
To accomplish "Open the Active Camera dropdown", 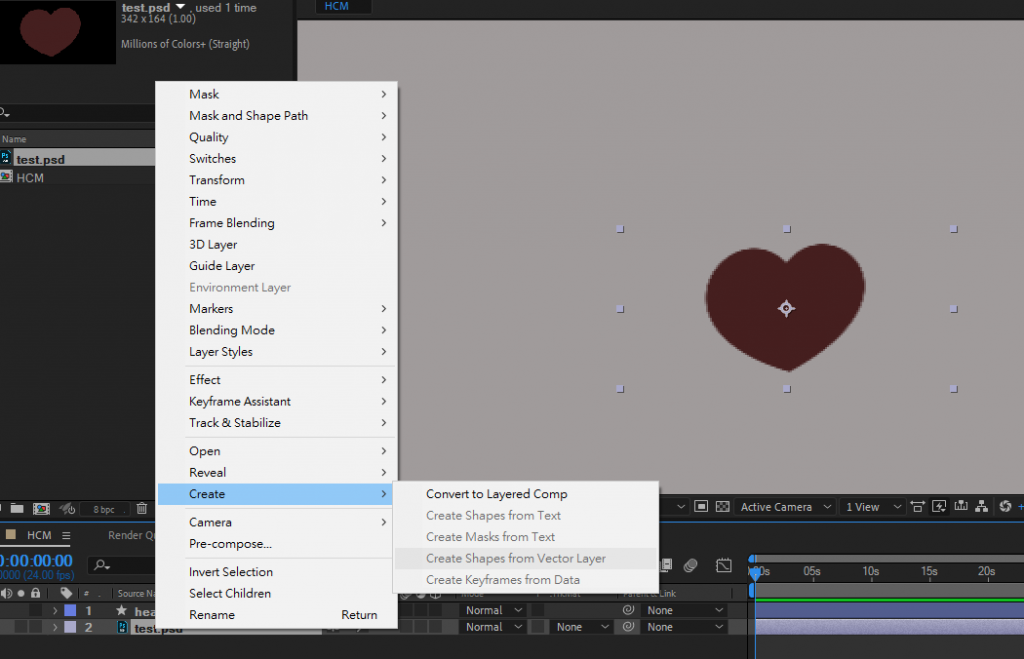I will pyautogui.click(x=786, y=507).
